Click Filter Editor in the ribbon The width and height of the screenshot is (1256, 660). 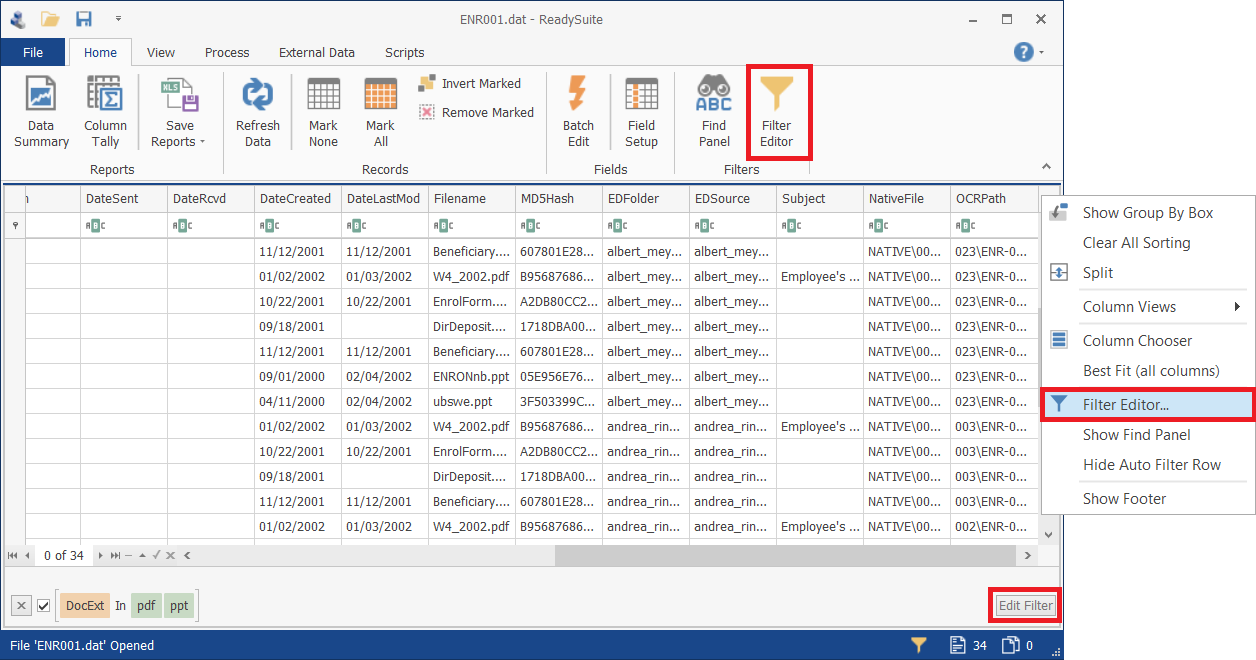(x=777, y=111)
